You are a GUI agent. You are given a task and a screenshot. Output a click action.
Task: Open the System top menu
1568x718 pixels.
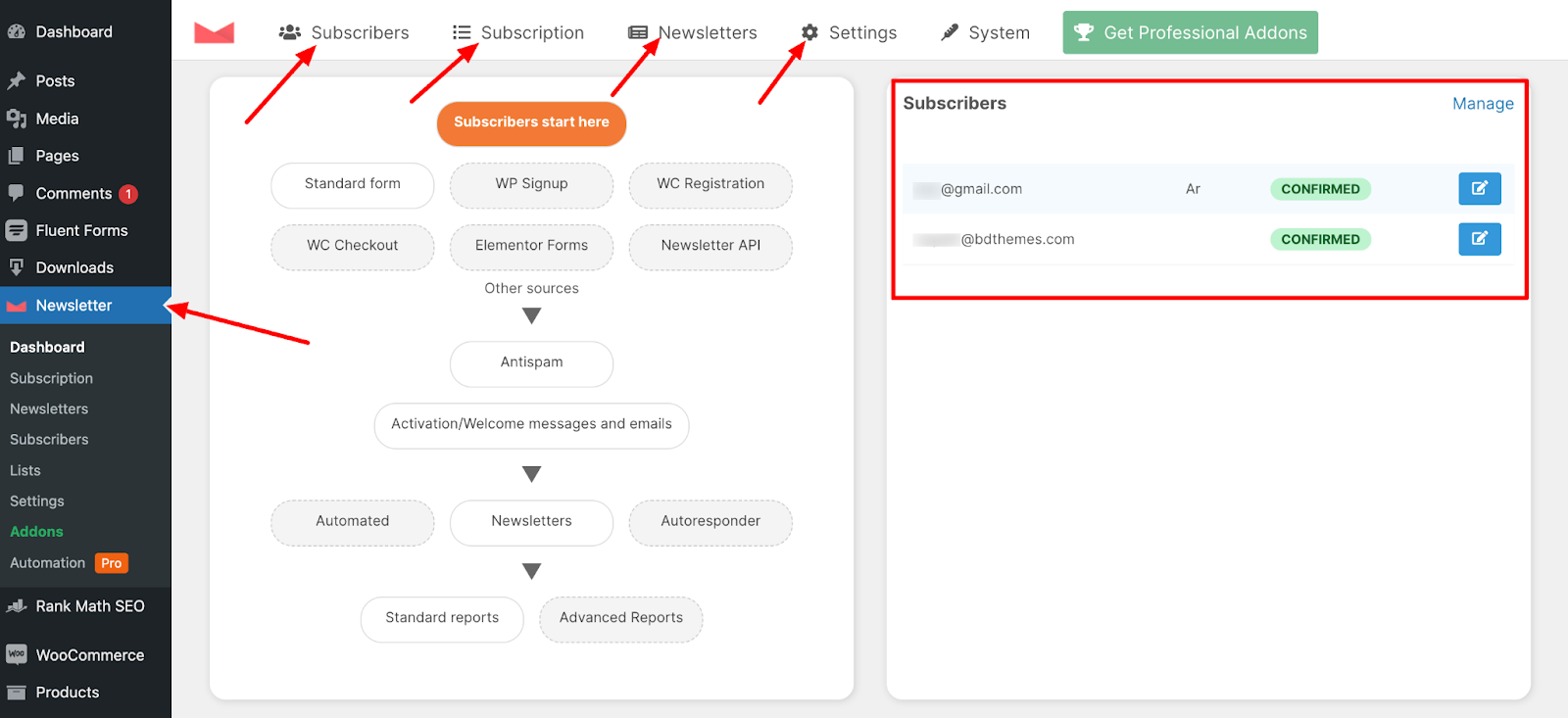985,32
